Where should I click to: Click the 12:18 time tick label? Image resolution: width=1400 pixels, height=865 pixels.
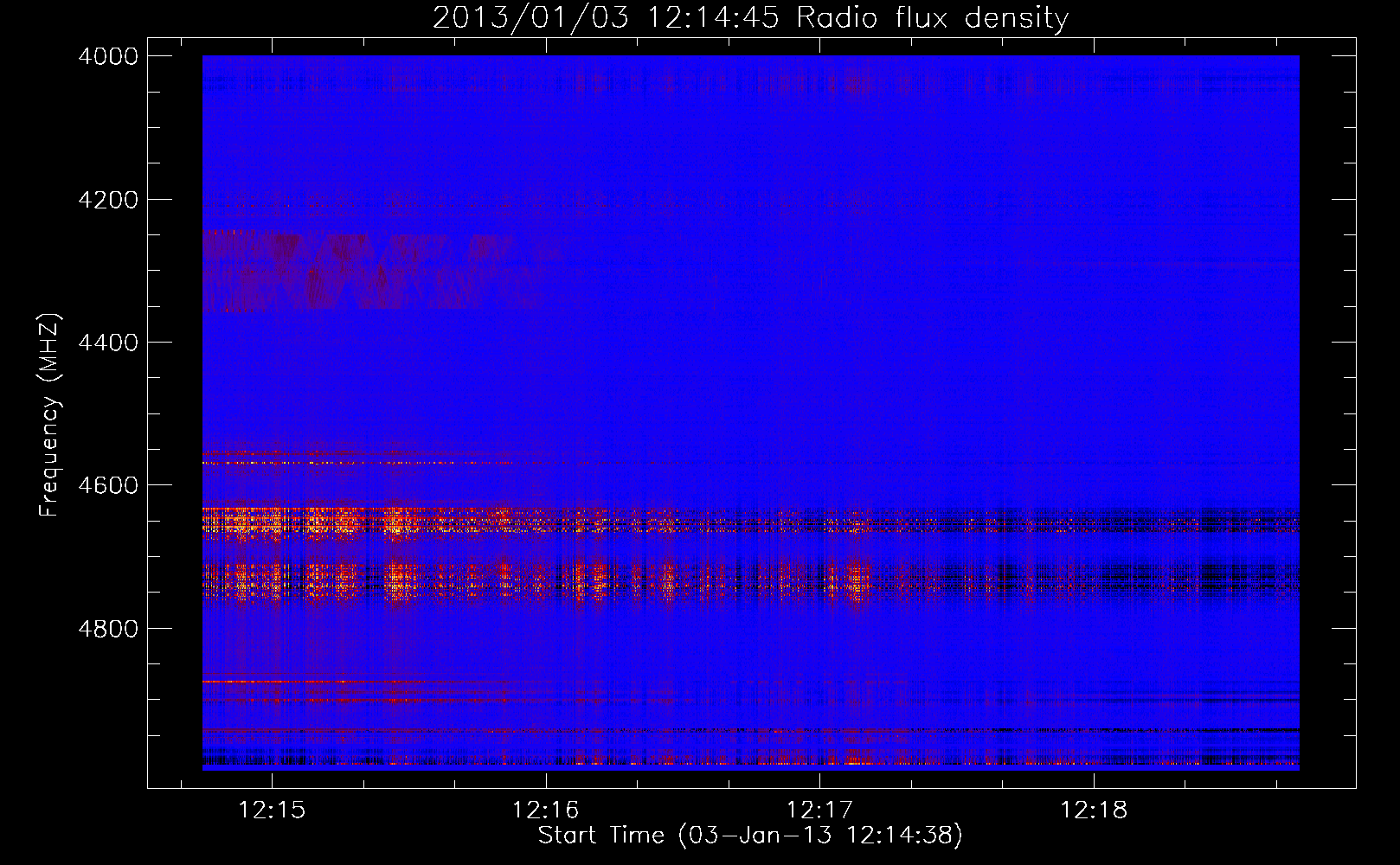coord(1094,811)
